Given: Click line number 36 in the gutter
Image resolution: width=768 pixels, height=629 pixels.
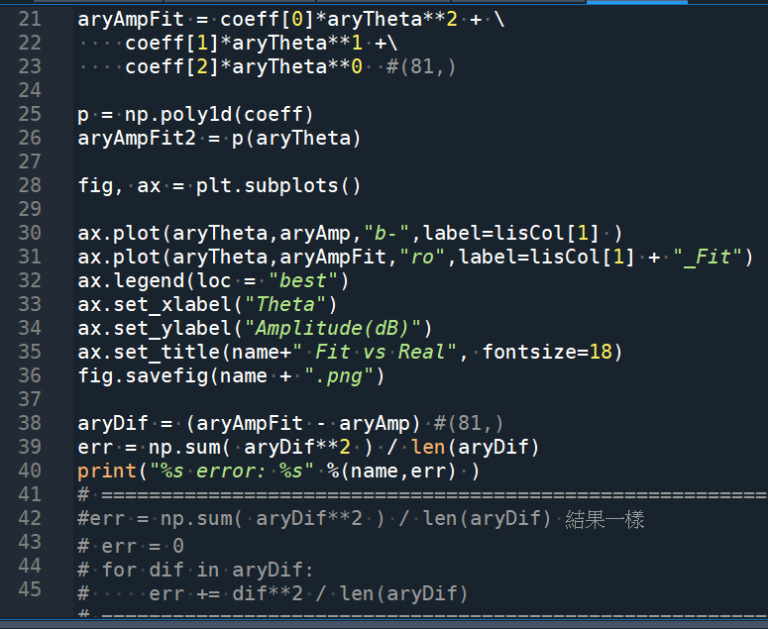Looking at the screenshot, I should tap(30, 376).
